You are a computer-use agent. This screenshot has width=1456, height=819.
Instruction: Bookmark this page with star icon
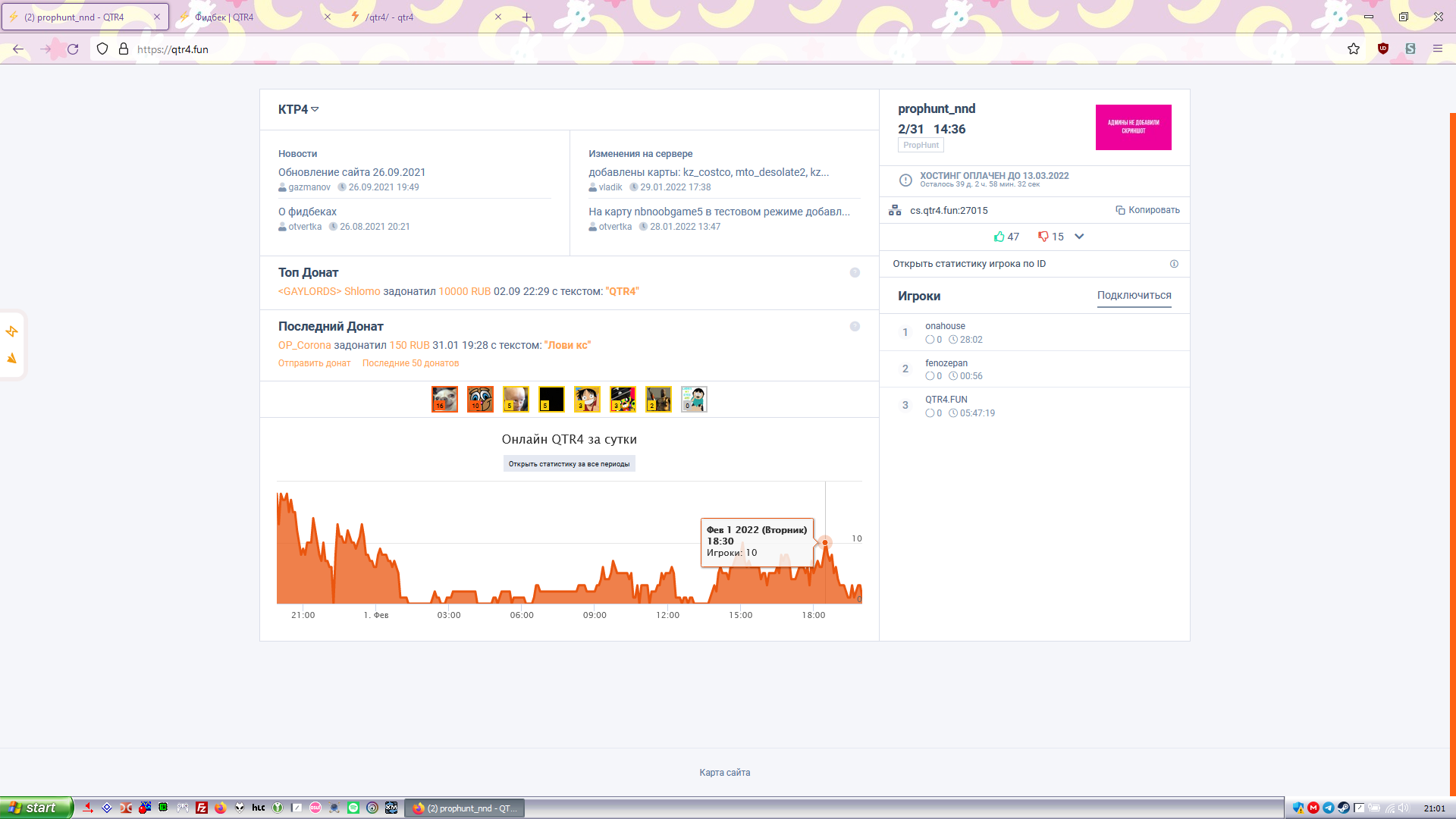click(1354, 49)
